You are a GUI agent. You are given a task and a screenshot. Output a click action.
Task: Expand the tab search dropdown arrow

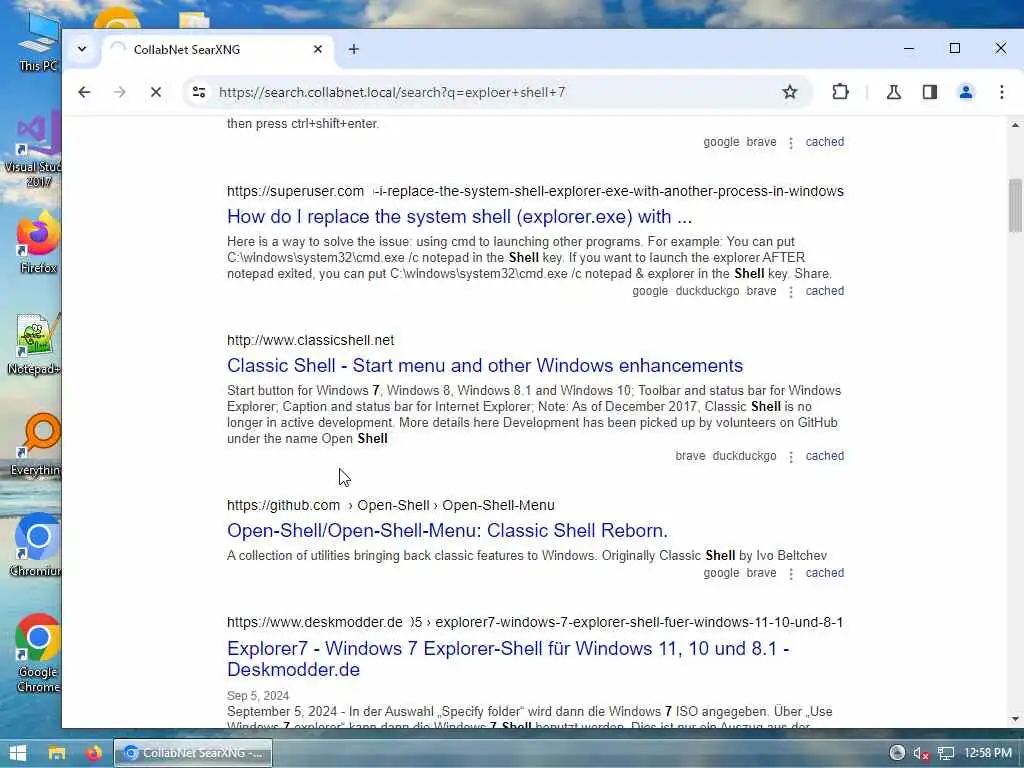coord(82,49)
